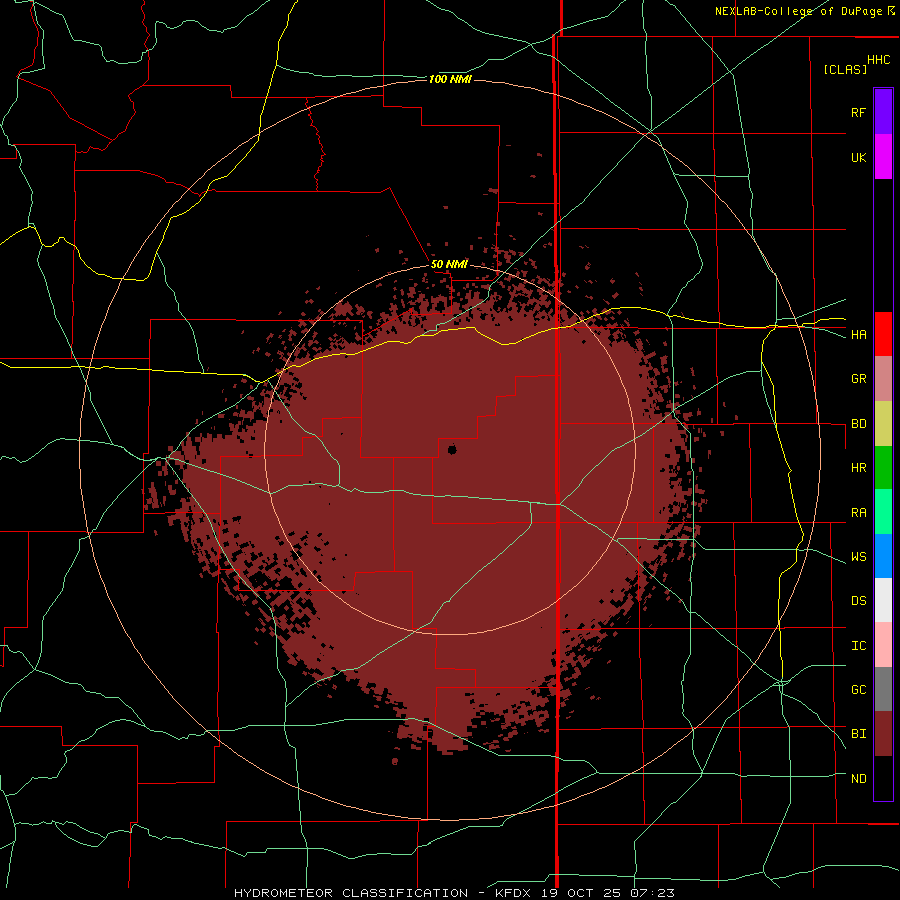Click the IC light-pink legend swatch
Viewport: 900px width, 900px height.
point(883,645)
